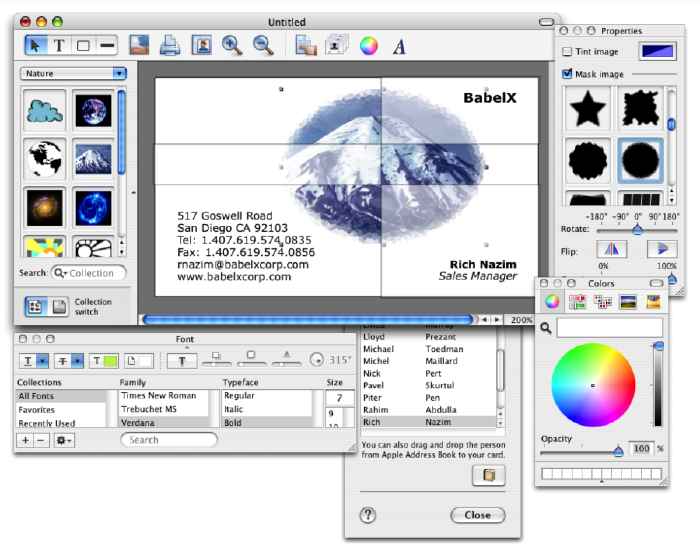Choose Trebuchet MS family
This screenshot has height=551, width=700.
(x=163, y=409)
